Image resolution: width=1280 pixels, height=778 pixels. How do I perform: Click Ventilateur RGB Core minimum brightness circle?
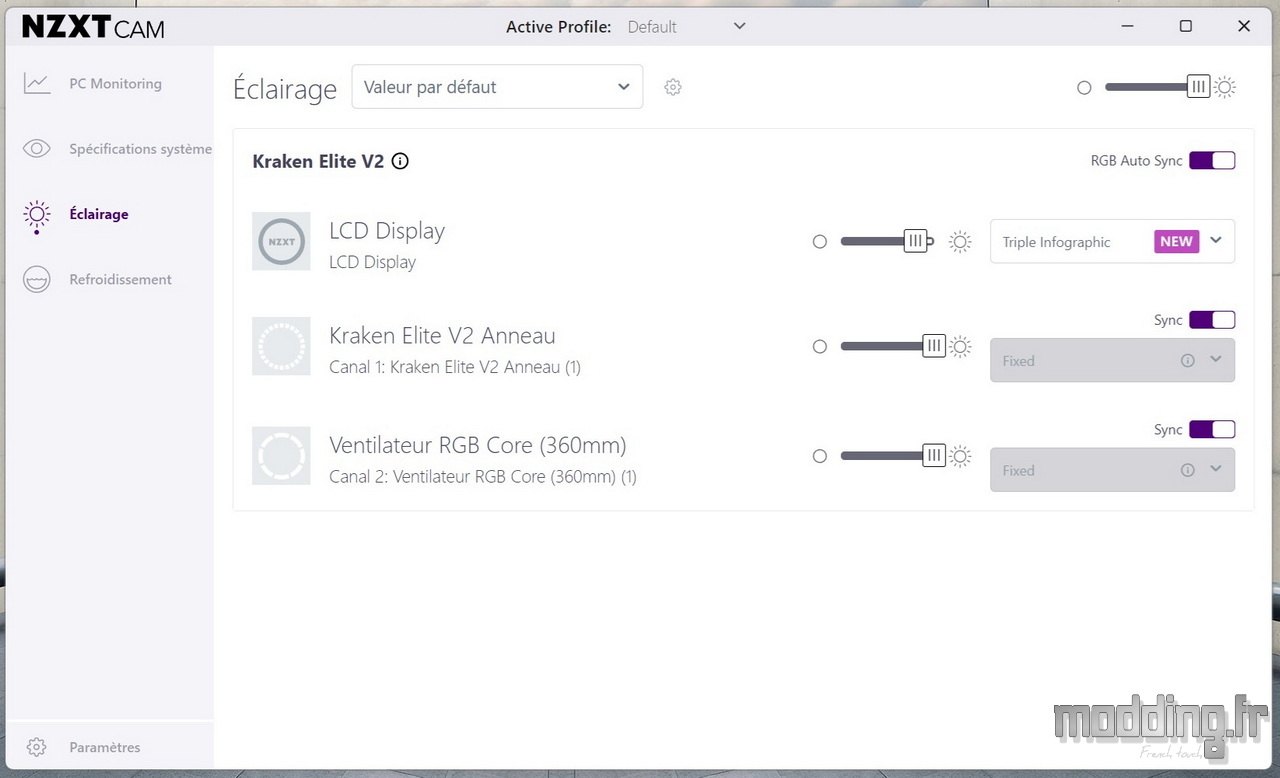pos(820,456)
